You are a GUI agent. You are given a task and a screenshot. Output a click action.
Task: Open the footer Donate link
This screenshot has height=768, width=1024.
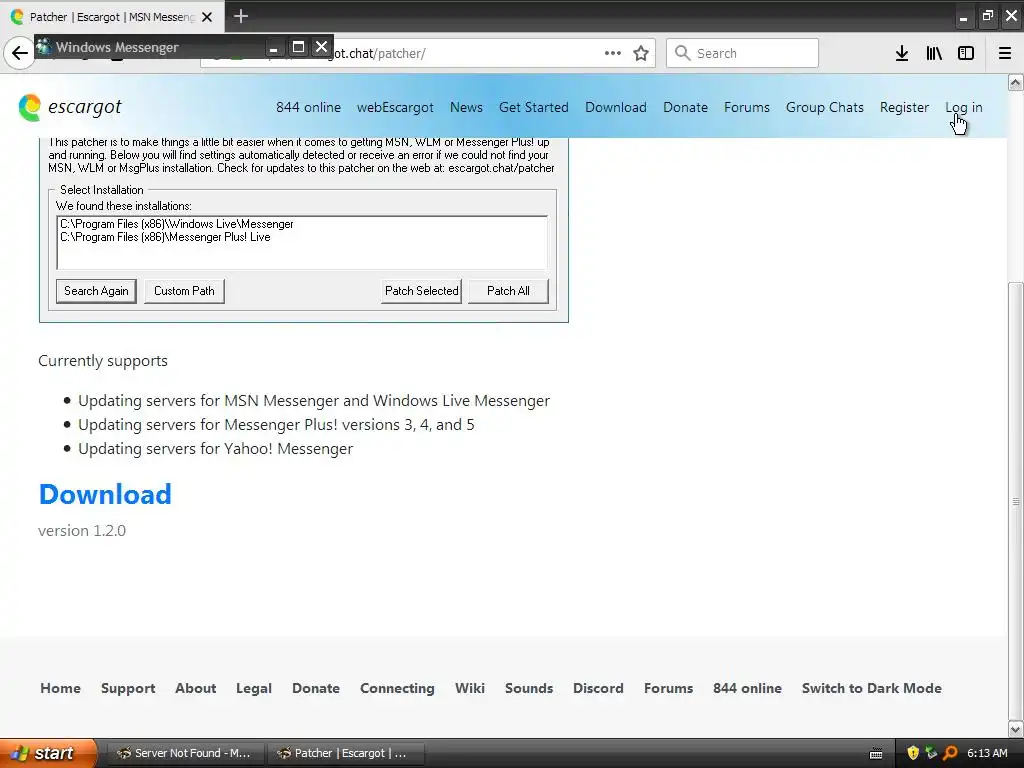point(315,688)
